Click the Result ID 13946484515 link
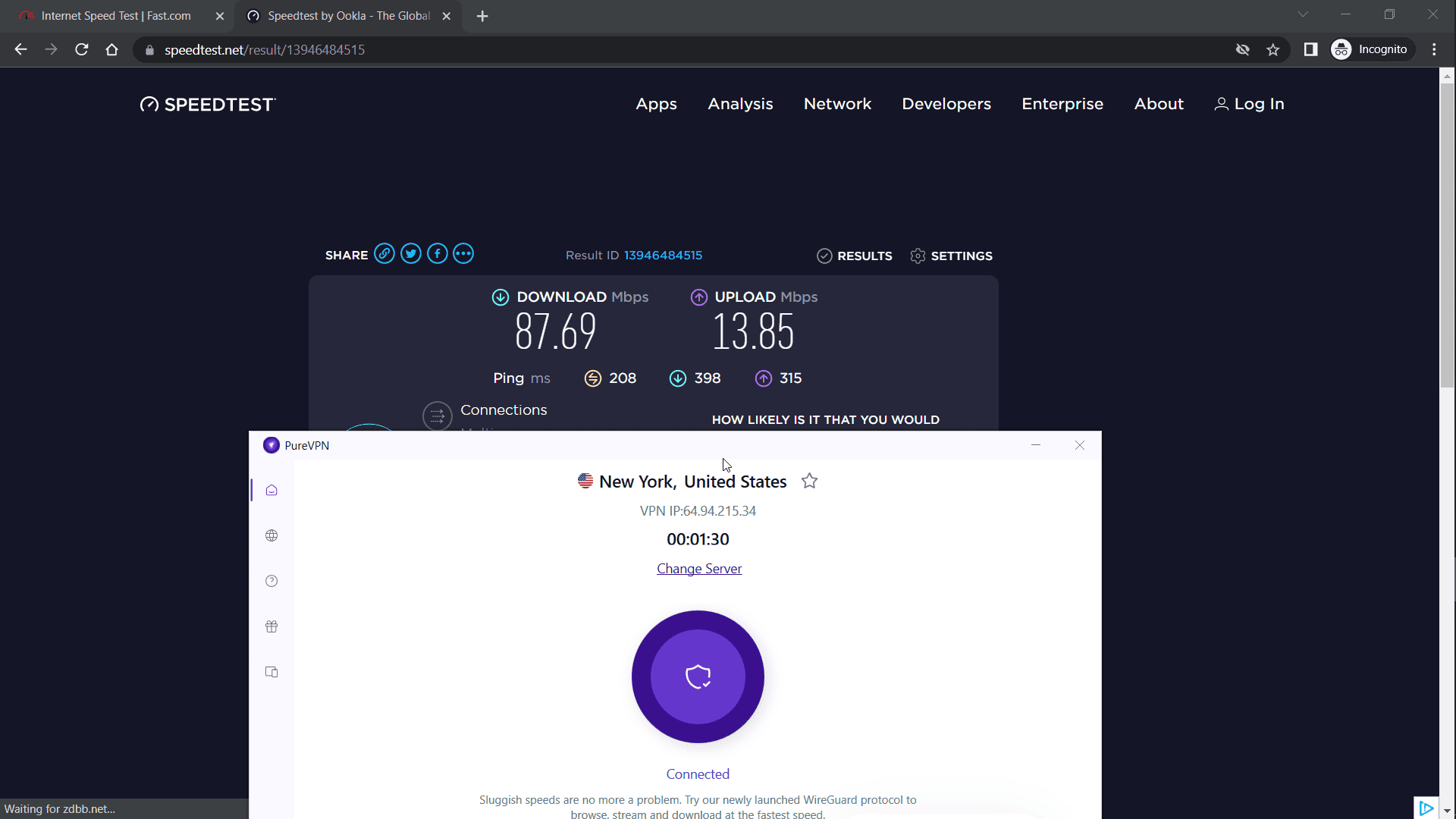Viewport: 1456px width, 819px height. click(663, 256)
